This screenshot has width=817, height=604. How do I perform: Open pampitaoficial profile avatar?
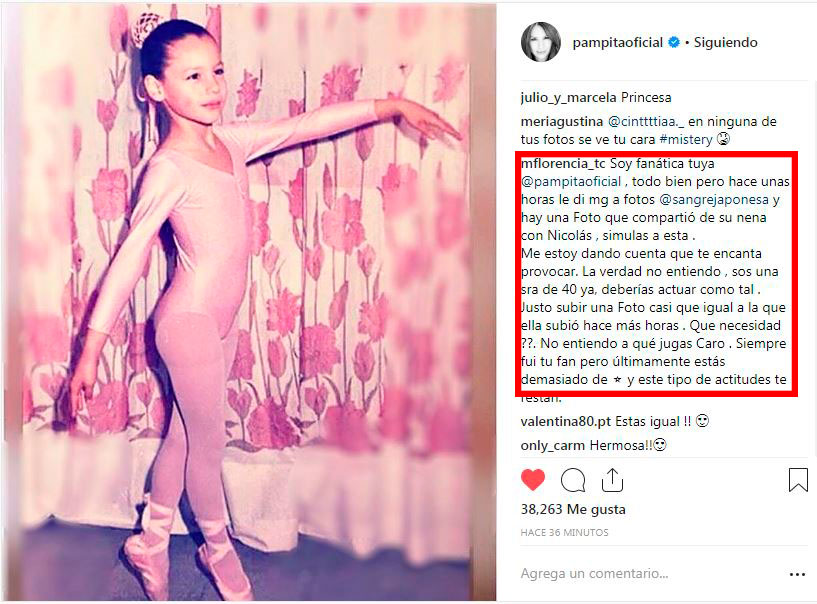(541, 42)
